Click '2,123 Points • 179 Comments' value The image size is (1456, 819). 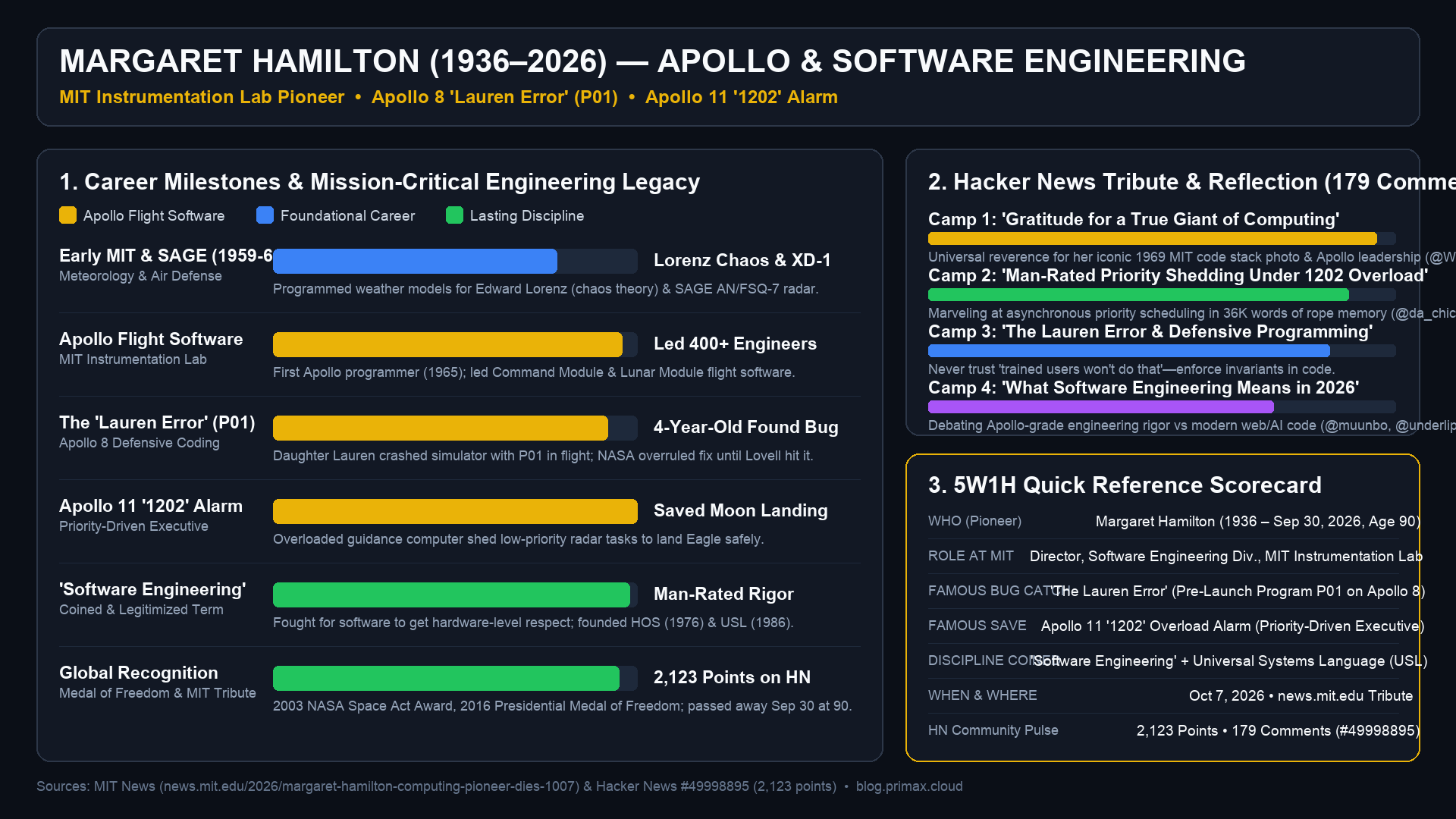click(x=1278, y=730)
